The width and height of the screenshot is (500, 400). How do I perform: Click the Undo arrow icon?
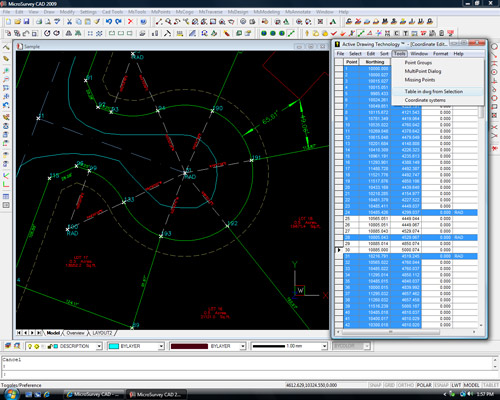(x=109, y=22)
